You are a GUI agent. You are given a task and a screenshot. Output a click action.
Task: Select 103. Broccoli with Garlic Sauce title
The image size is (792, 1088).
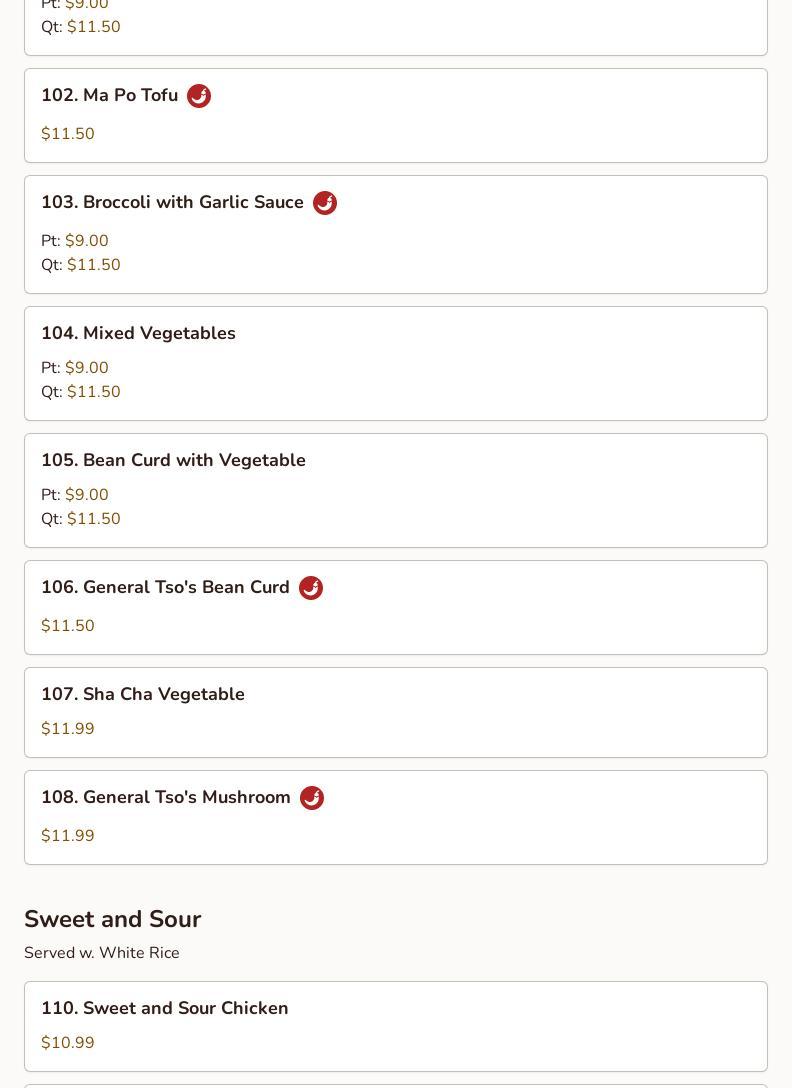(x=172, y=203)
